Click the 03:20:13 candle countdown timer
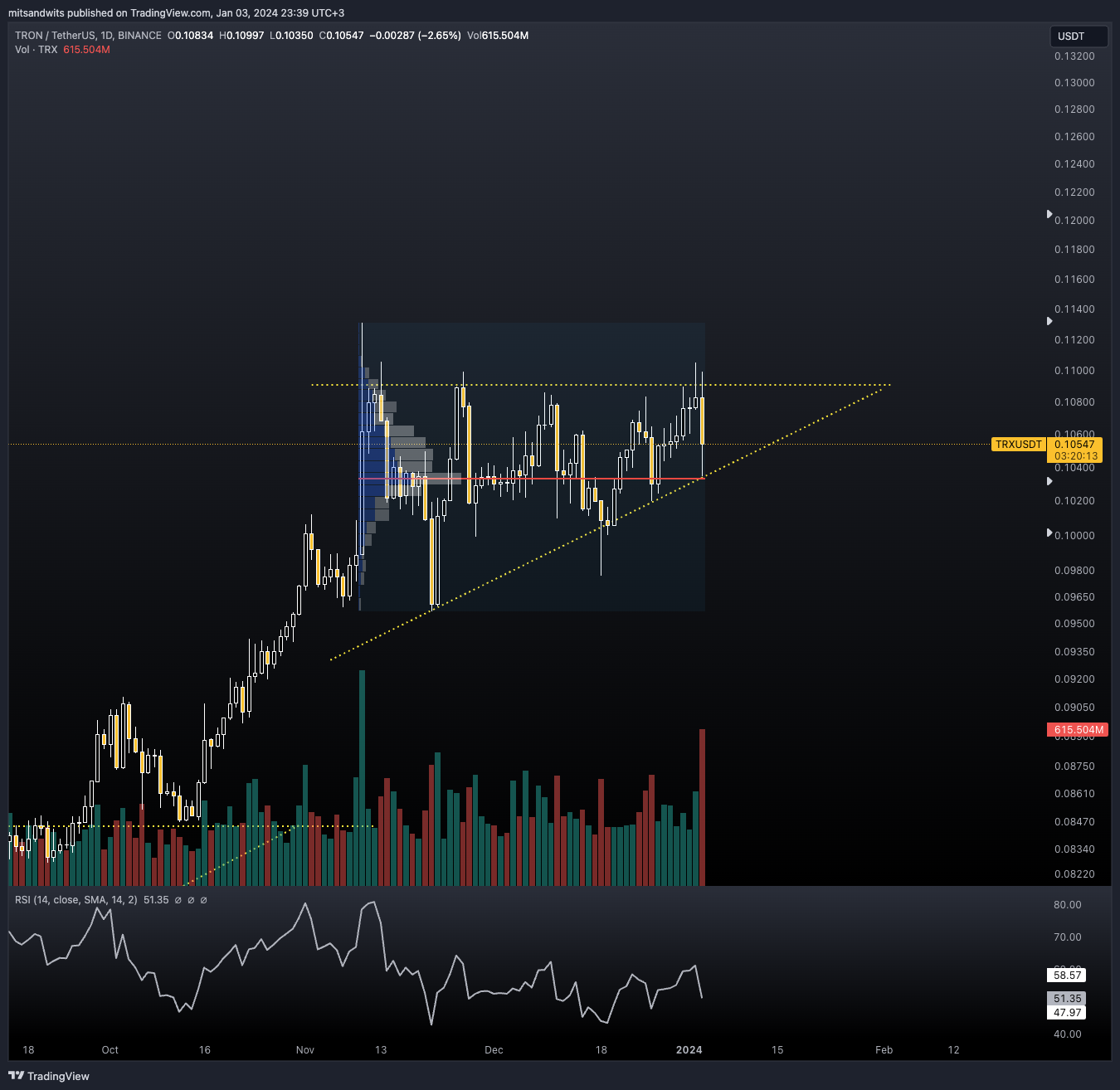Screen dimensions: 1120x1090 pyautogui.click(x=1075, y=456)
